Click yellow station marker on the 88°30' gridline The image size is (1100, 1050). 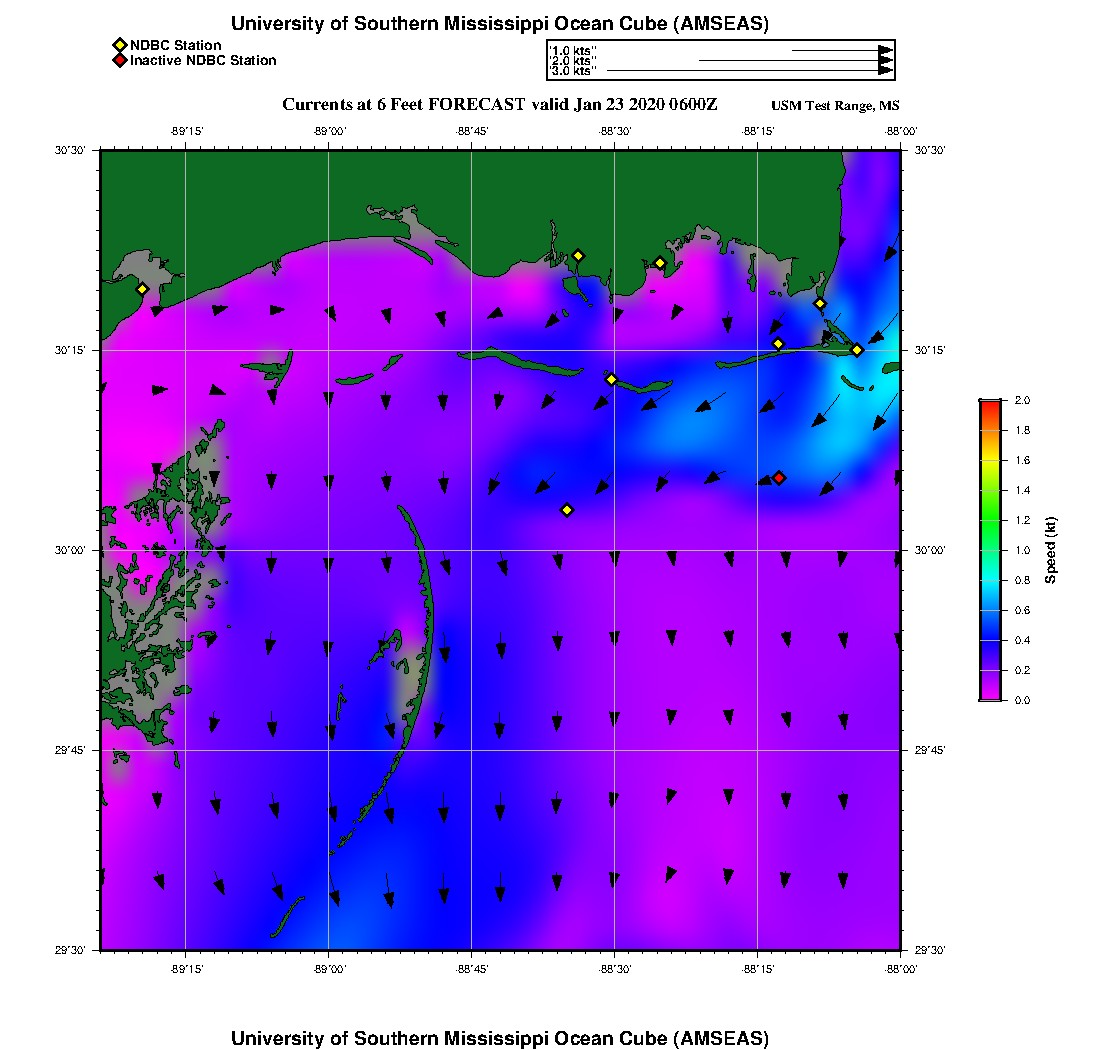tap(611, 379)
